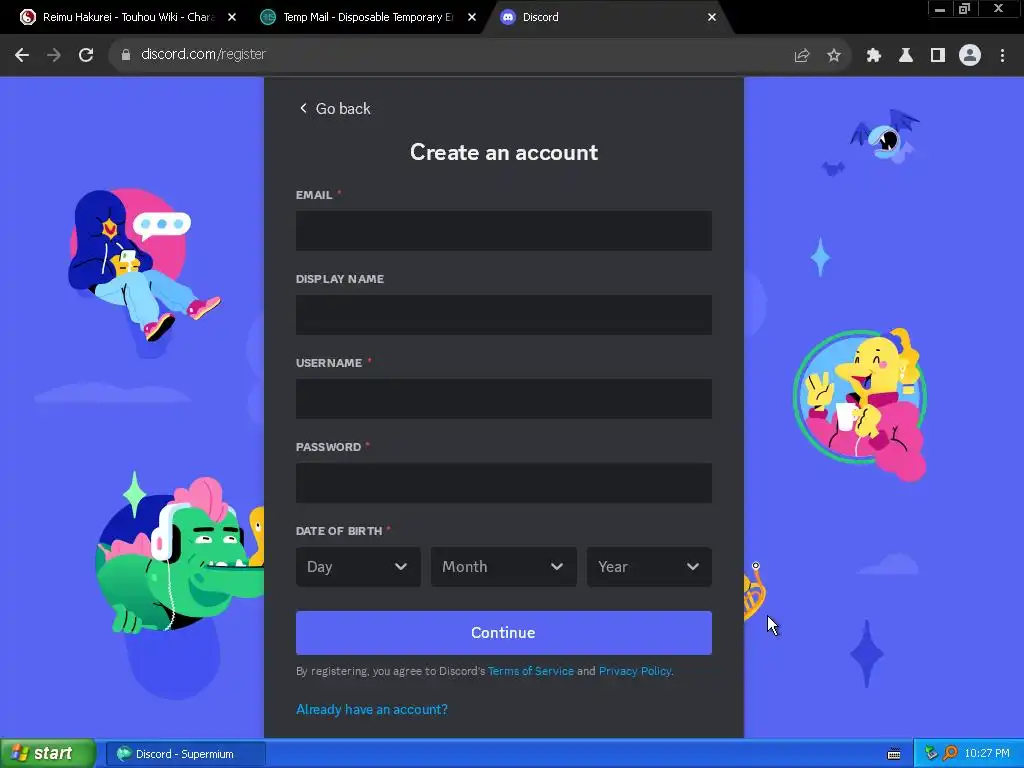Click the padlock site info icon
Screen dimensions: 1024x768
125,55
